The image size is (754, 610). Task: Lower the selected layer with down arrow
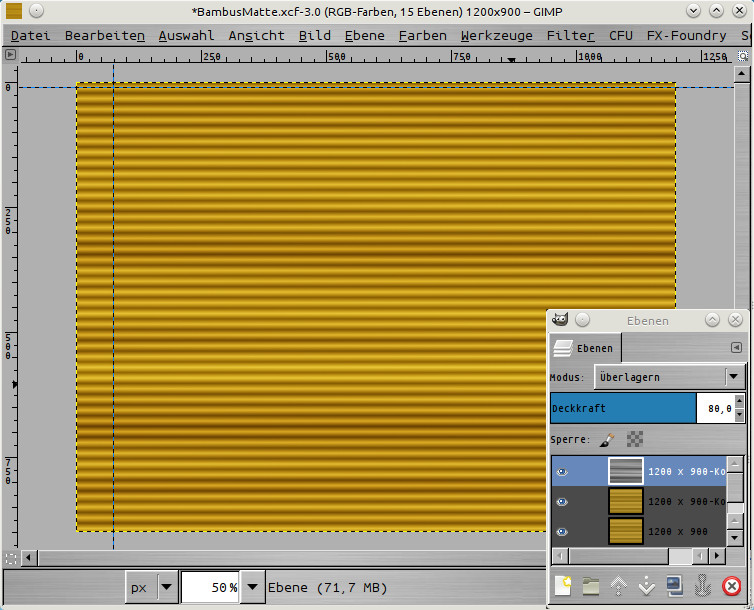pos(647,586)
